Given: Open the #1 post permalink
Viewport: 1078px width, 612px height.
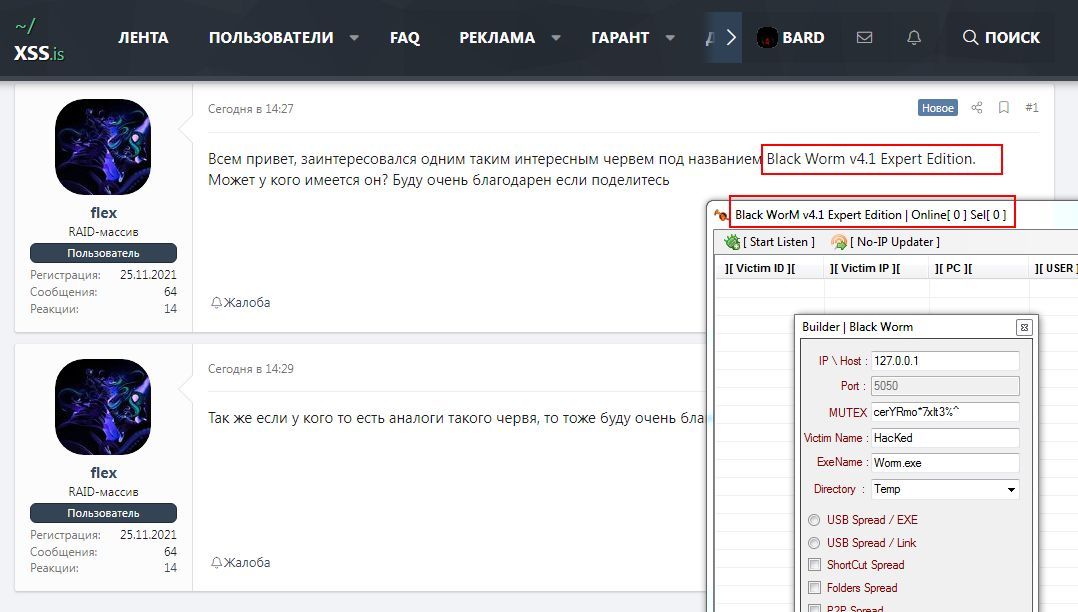Looking at the screenshot, I should click(x=1031, y=107).
